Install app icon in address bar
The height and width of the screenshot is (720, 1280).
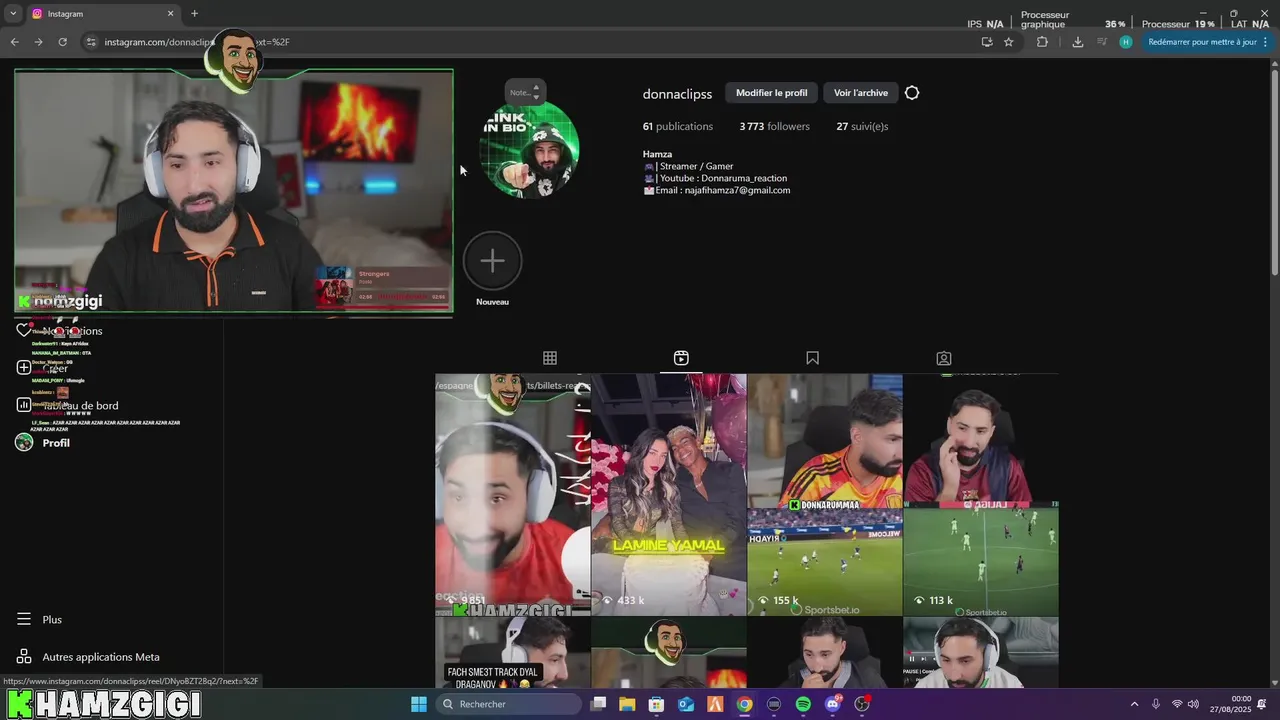(x=987, y=42)
